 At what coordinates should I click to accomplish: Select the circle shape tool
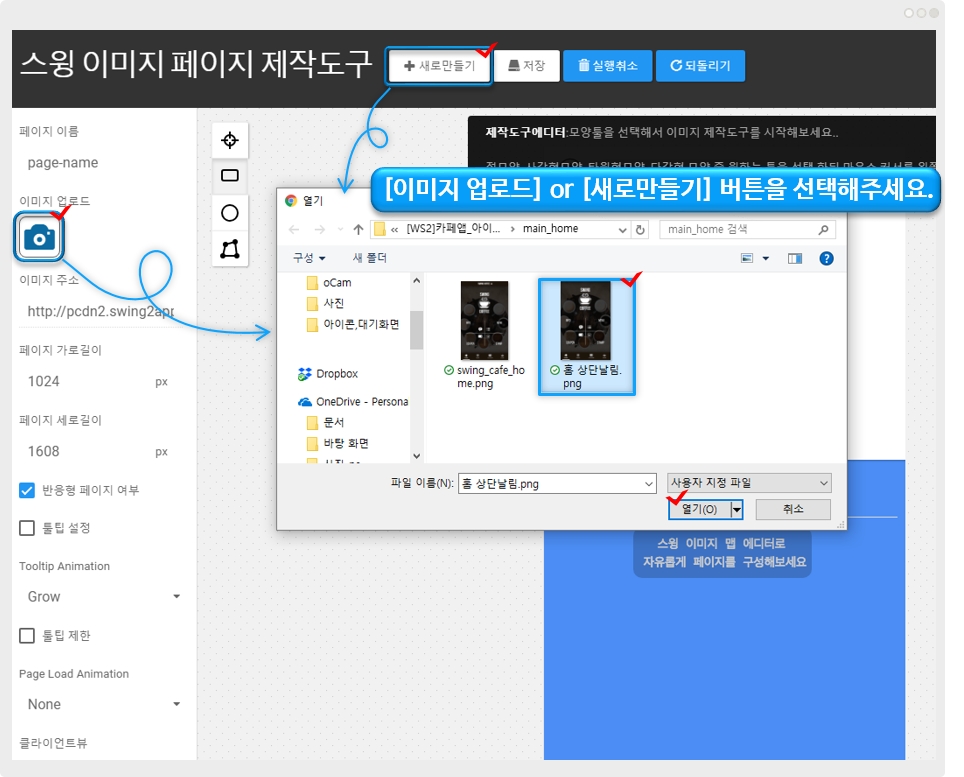[230, 213]
